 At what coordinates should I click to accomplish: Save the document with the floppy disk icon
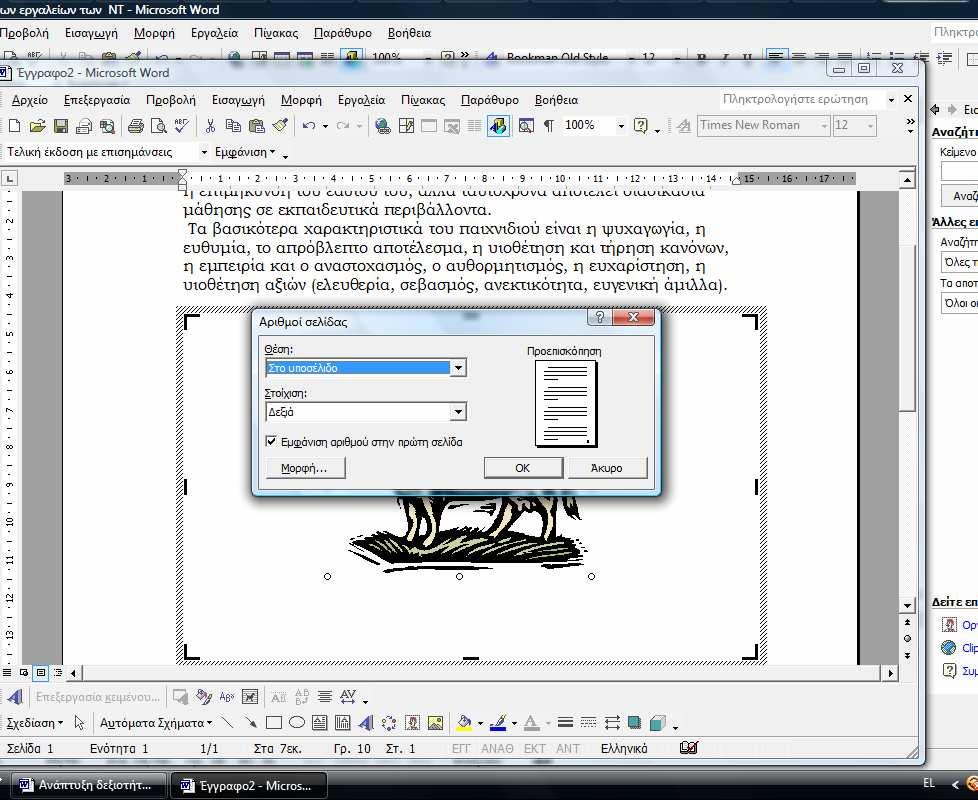point(61,126)
